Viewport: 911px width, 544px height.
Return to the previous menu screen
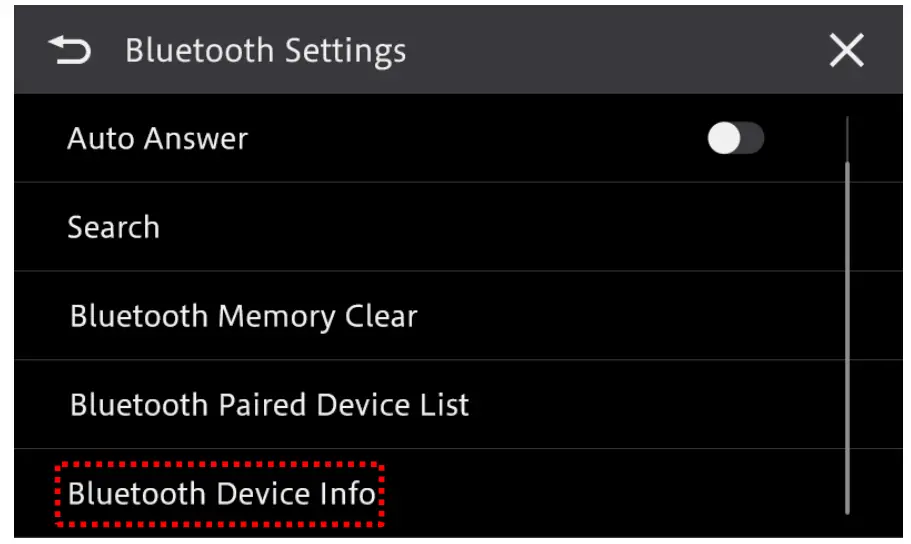[x=69, y=52]
